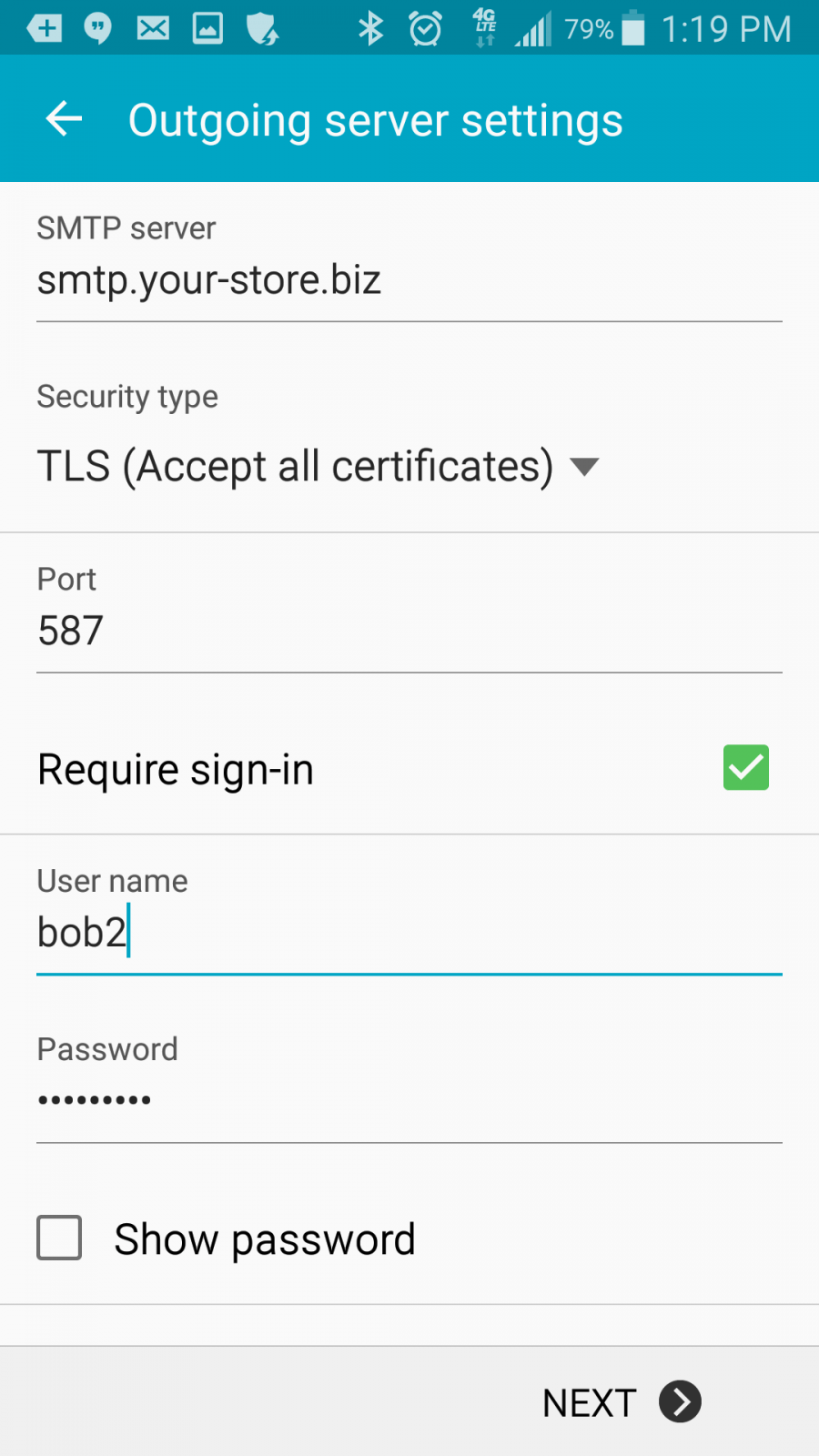Tap the User name field with bob2
This screenshot has height=1456, width=819.
[x=409, y=934]
